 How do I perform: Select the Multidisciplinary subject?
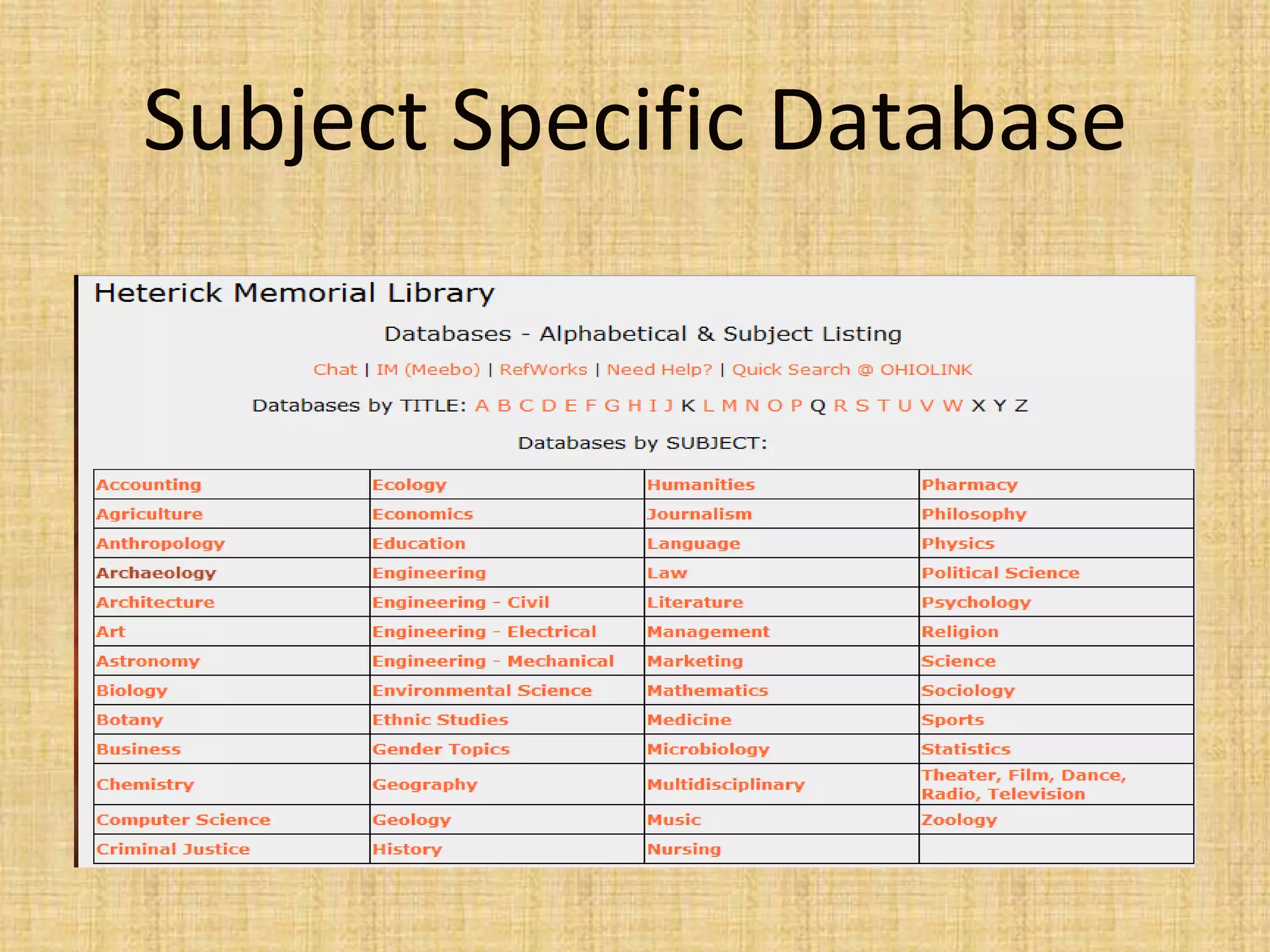click(x=726, y=785)
